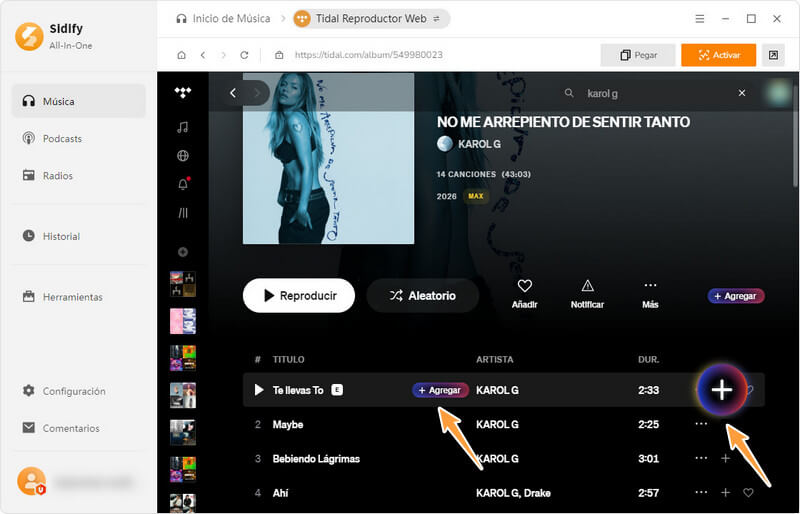Select the track Ahí
The width and height of the screenshot is (800, 514).
point(281,493)
